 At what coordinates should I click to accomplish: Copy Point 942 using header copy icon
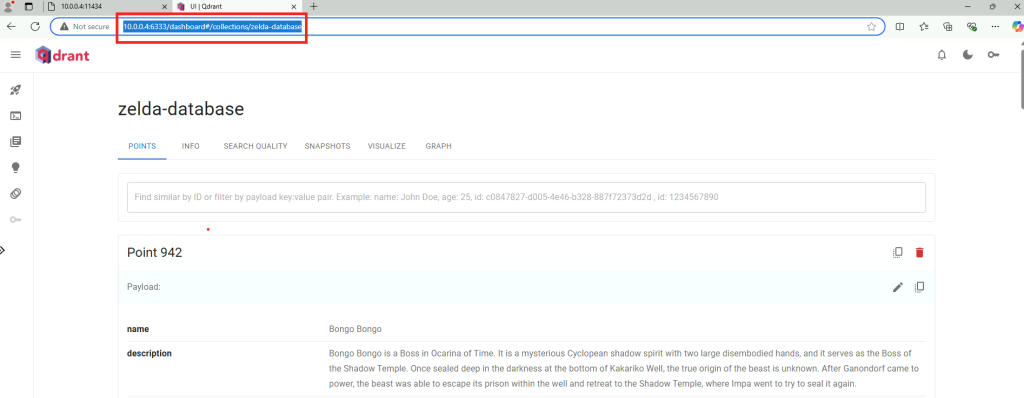(x=898, y=252)
